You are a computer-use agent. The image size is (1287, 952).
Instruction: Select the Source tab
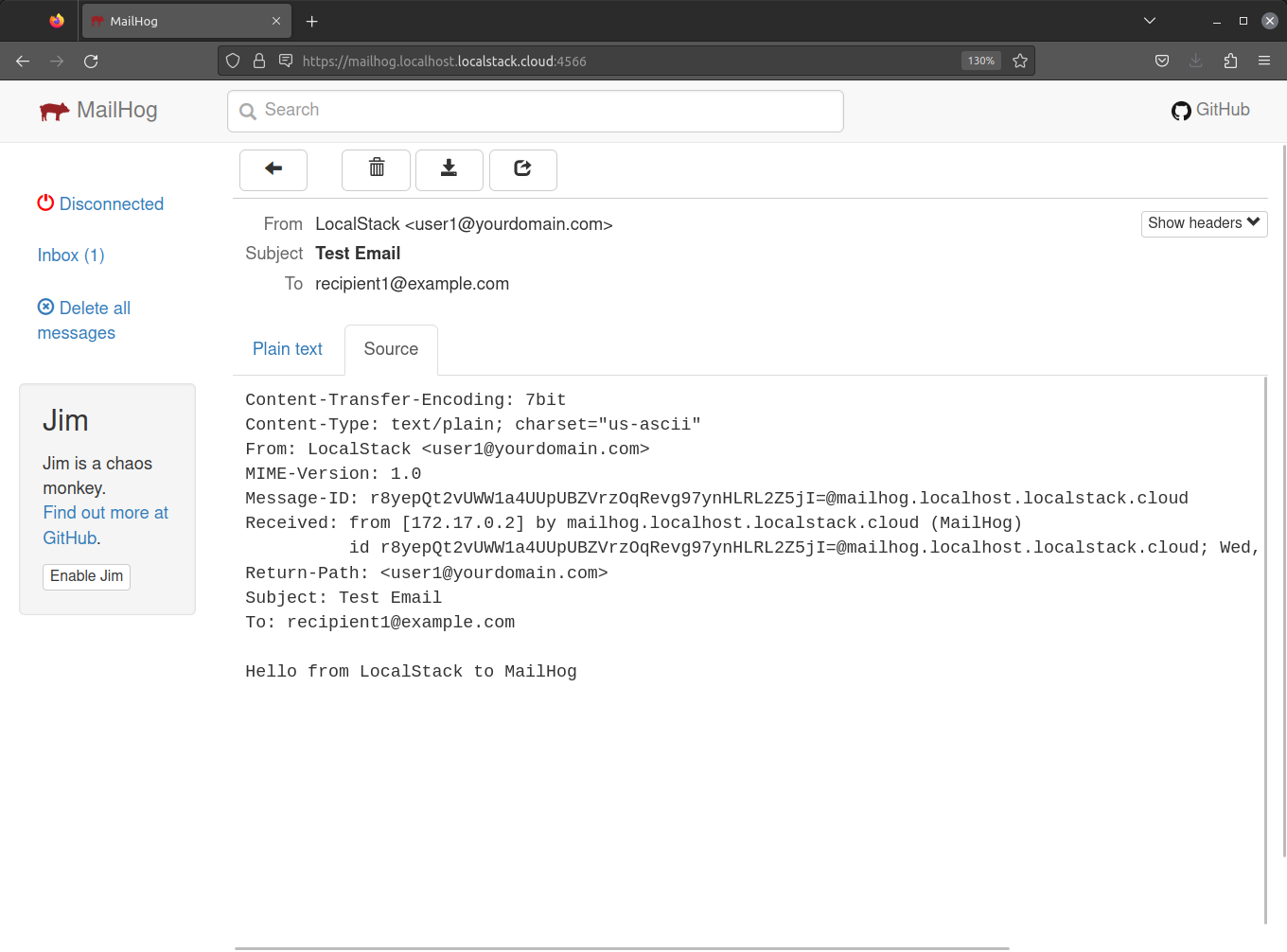[391, 349]
